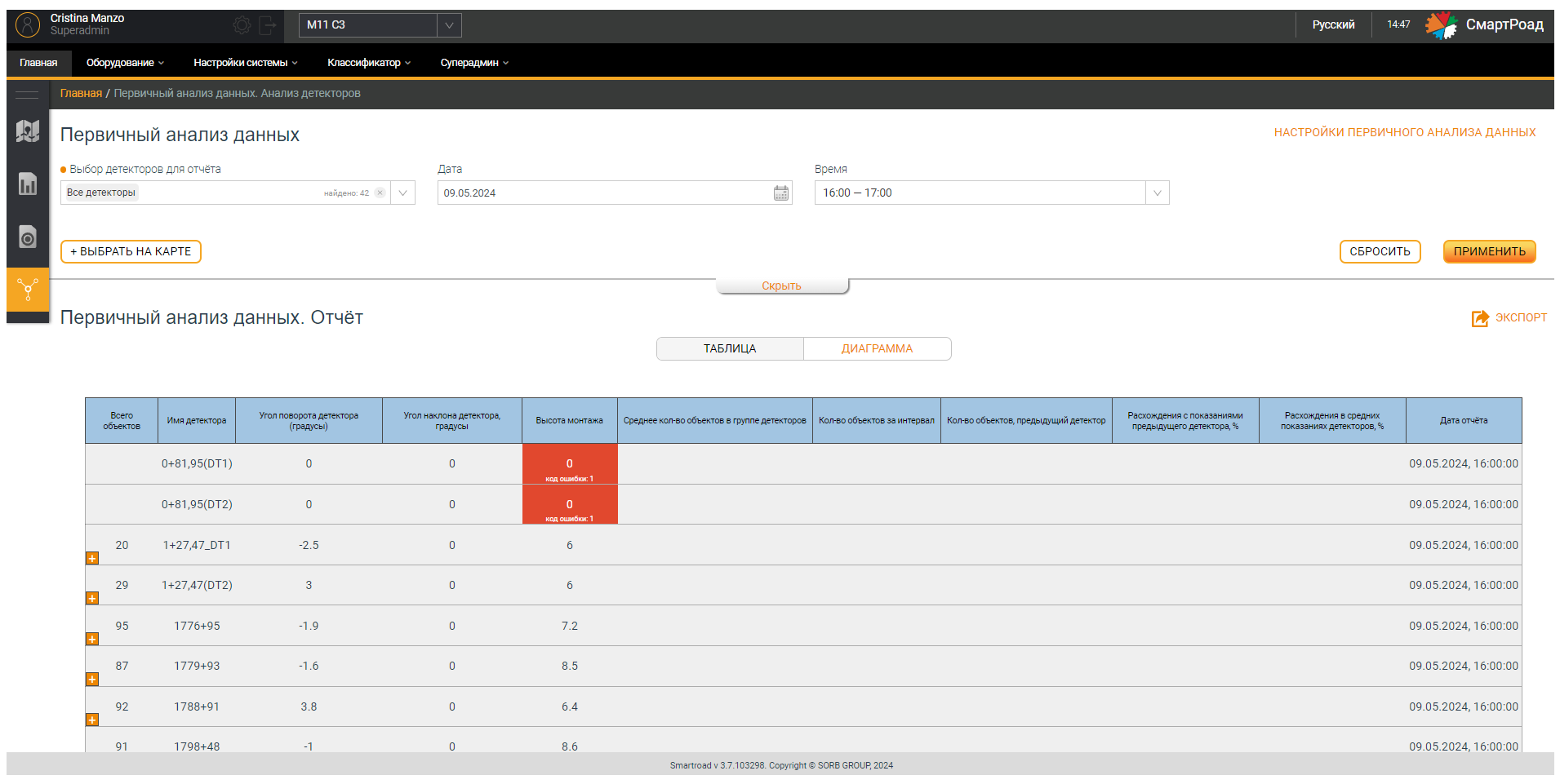Select the highlighted analysis node icon in sidebar
This screenshot has width=1560, height=784.
click(x=28, y=290)
